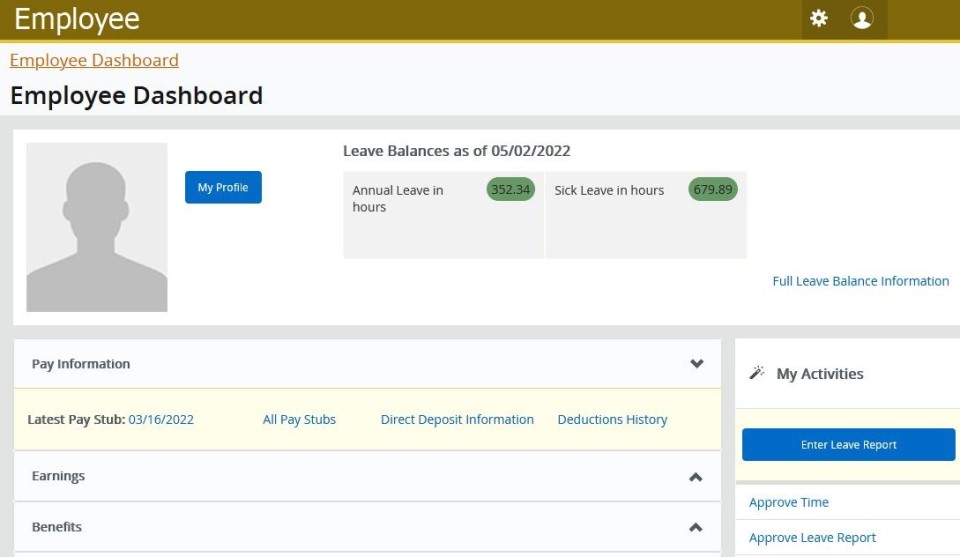Open My Profile
The width and height of the screenshot is (960, 557).
coord(223,187)
